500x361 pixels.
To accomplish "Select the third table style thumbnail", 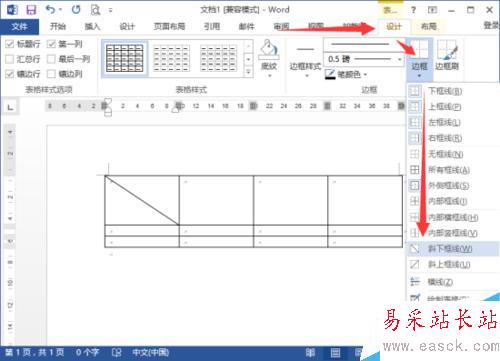I will coord(218,58).
